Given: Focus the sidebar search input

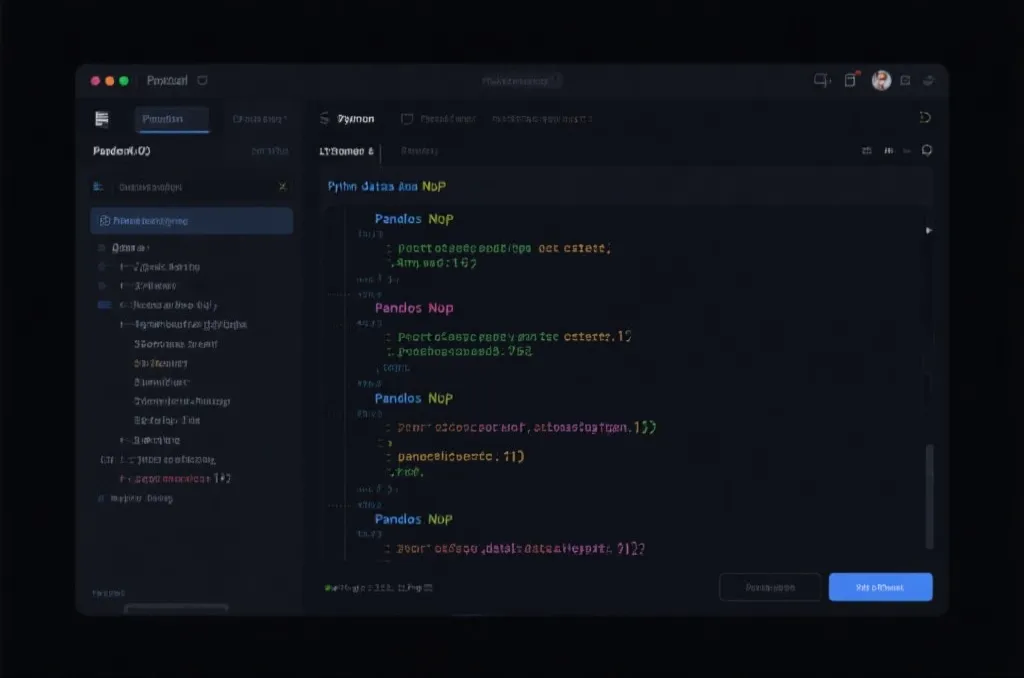Looking at the screenshot, I should coord(191,187).
